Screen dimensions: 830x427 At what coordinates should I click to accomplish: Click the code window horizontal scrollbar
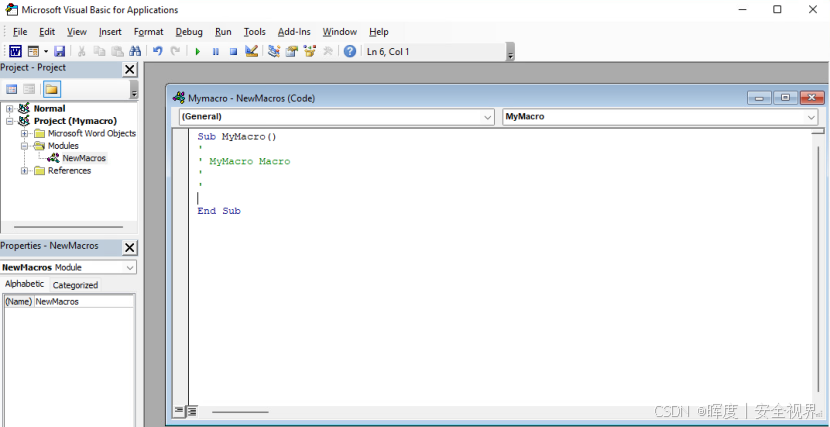click(x=240, y=412)
